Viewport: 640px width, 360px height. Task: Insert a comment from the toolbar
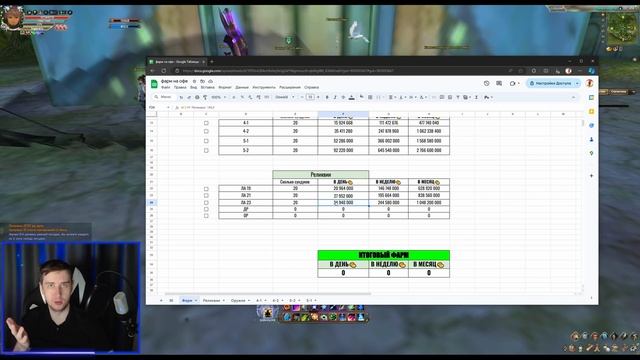pos(442,97)
